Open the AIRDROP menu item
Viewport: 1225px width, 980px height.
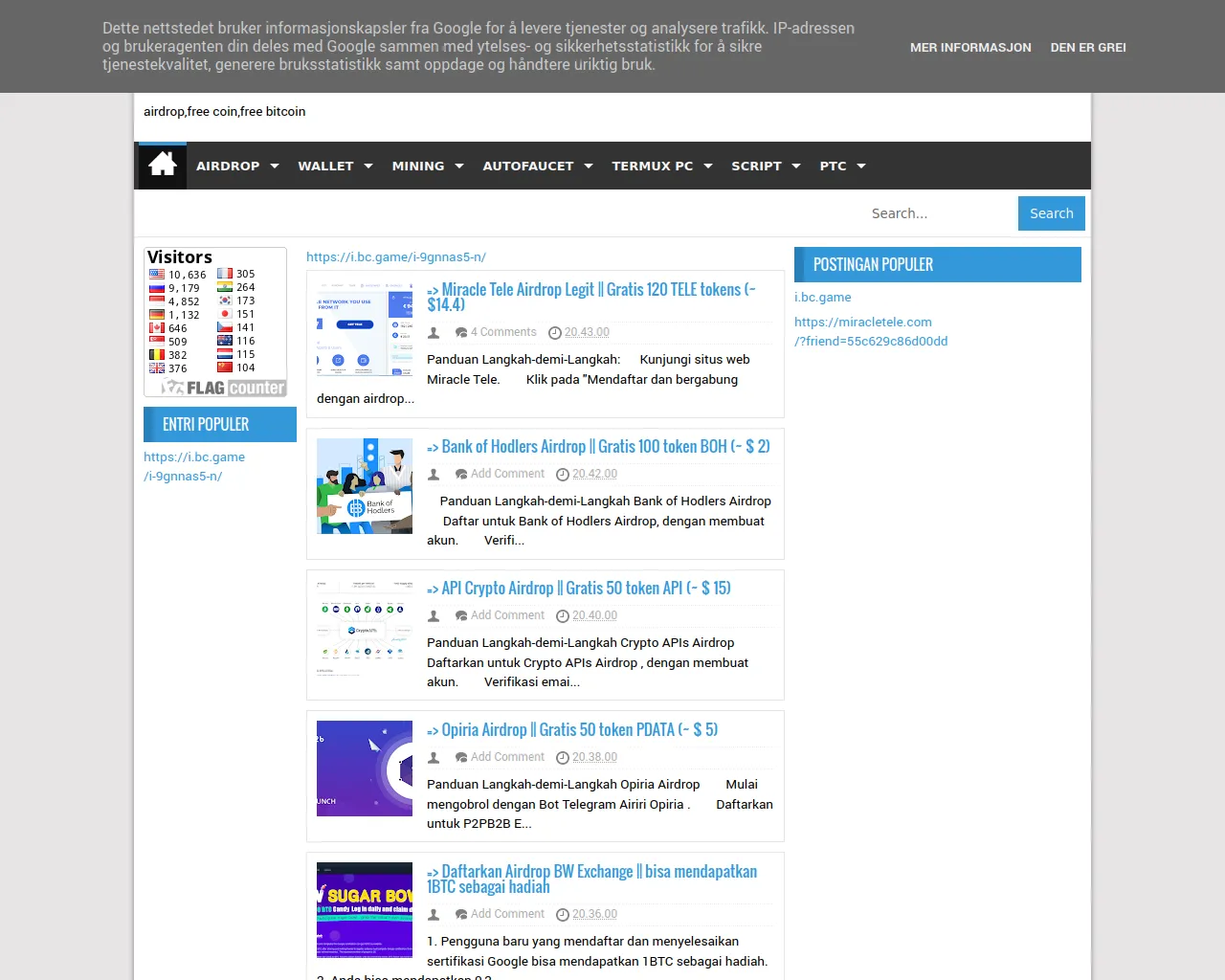(x=228, y=166)
